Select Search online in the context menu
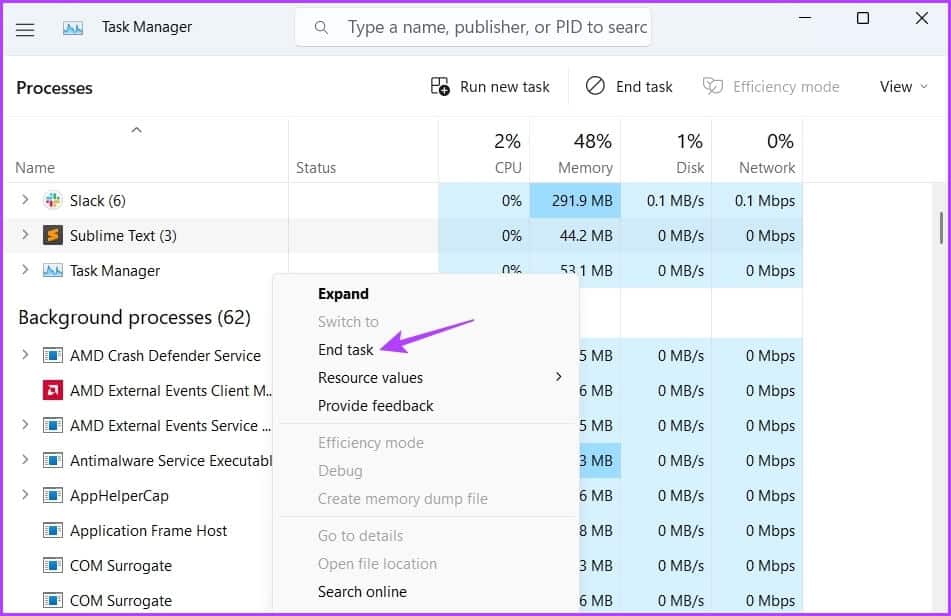 click(362, 592)
